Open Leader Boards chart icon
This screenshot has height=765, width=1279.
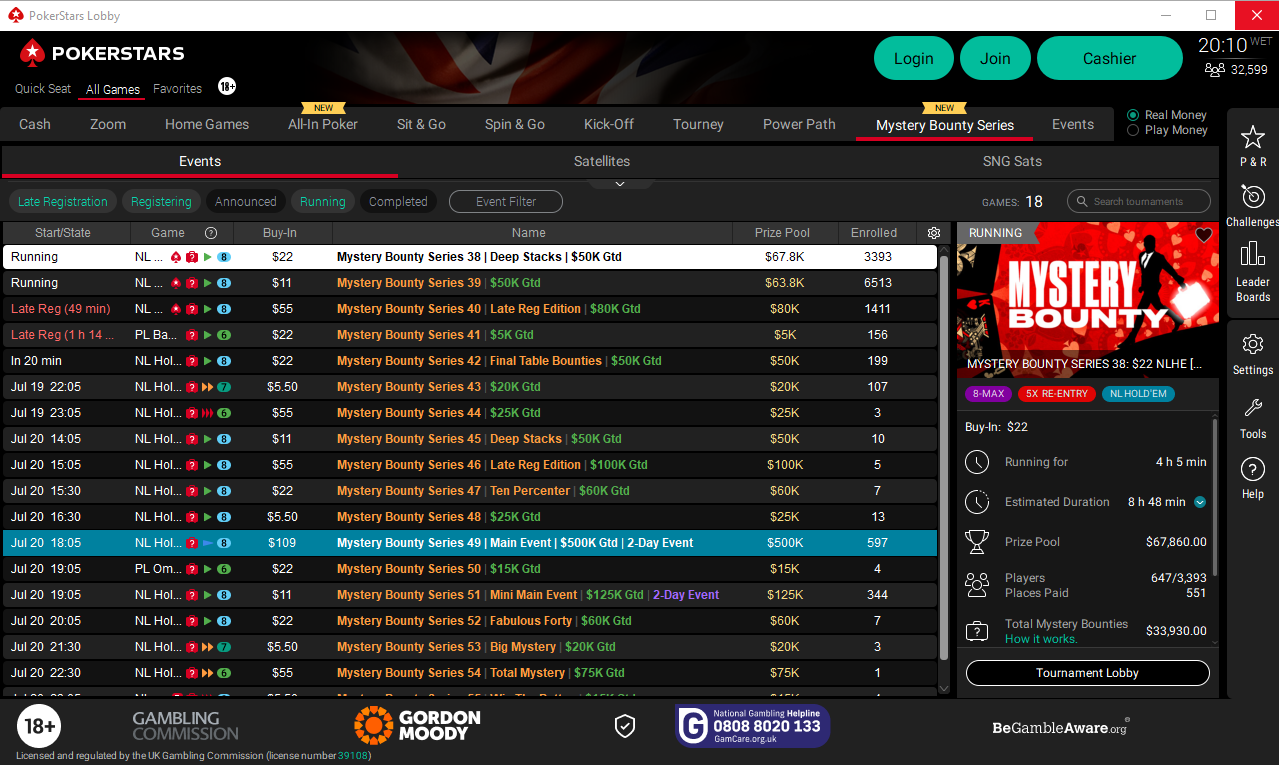pyautogui.click(x=1252, y=254)
